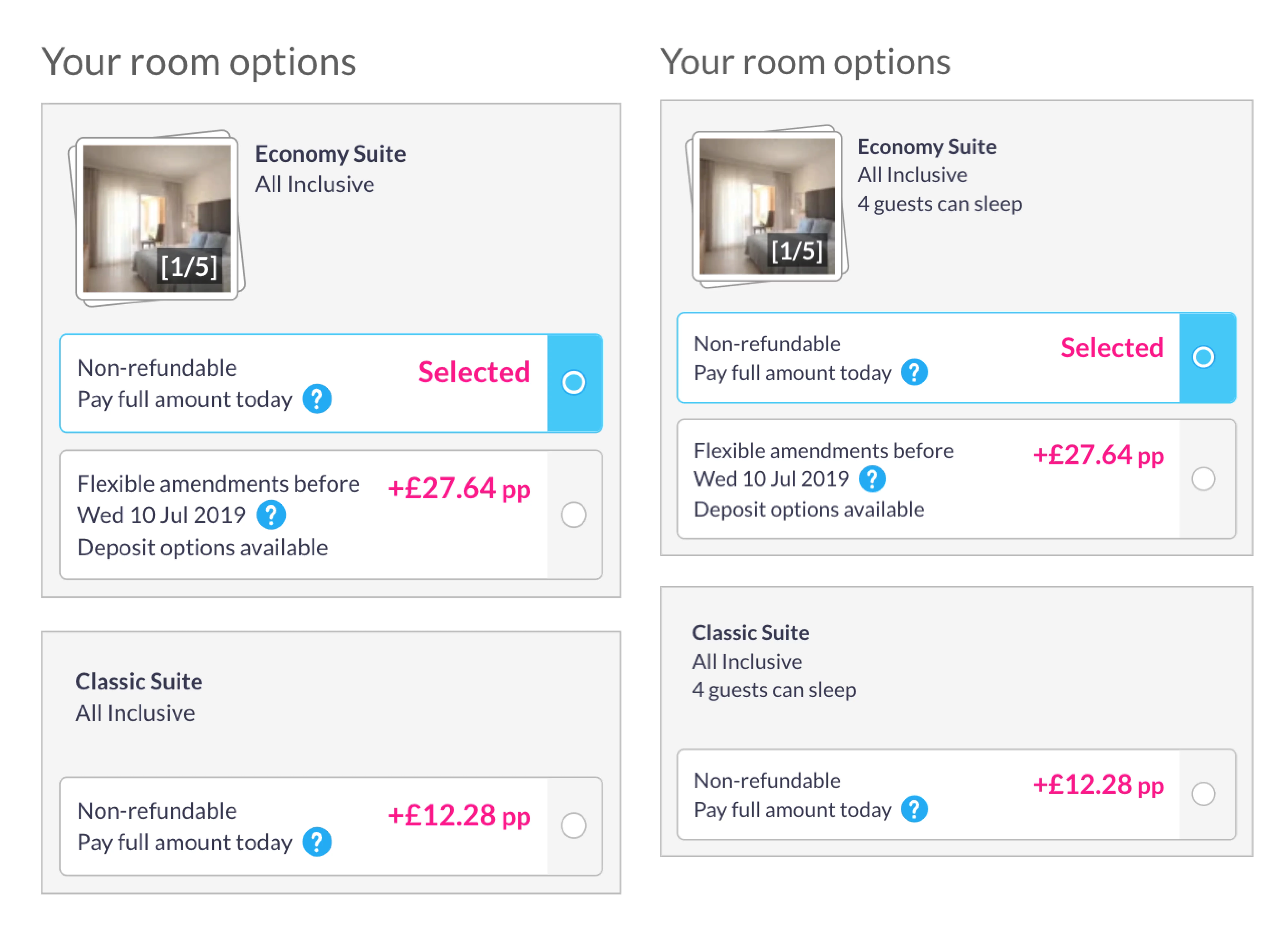Image resolution: width=1288 pixels, height=926 pixels.
Task: Select flexible amendments radio button in right panel
Action: [1203, 479]
